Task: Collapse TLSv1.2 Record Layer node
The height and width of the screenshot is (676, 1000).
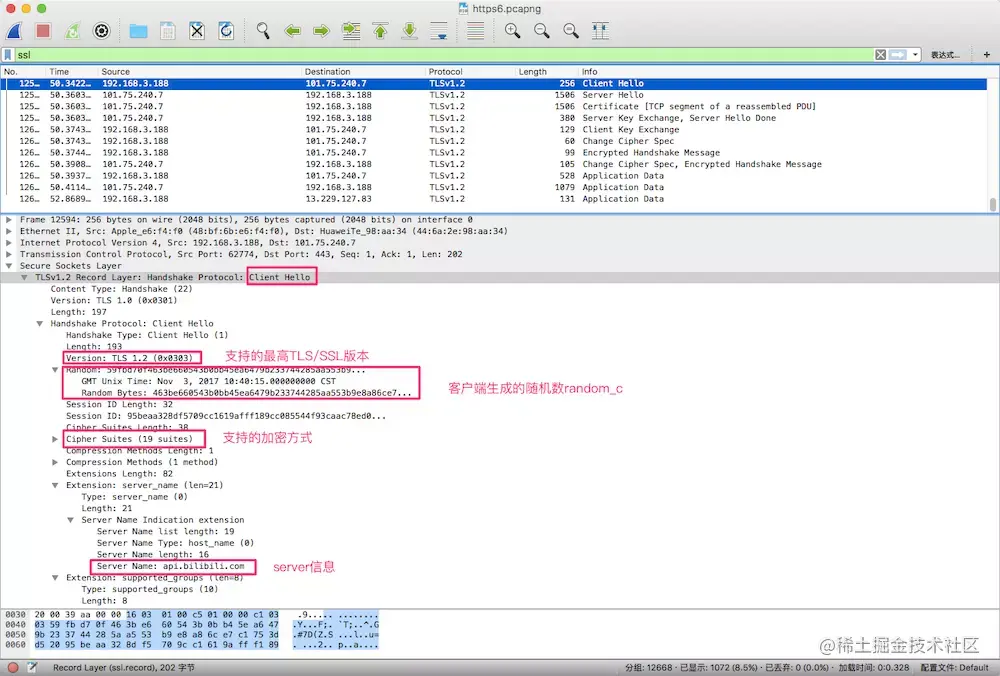Action: click(x=24, y=277)
